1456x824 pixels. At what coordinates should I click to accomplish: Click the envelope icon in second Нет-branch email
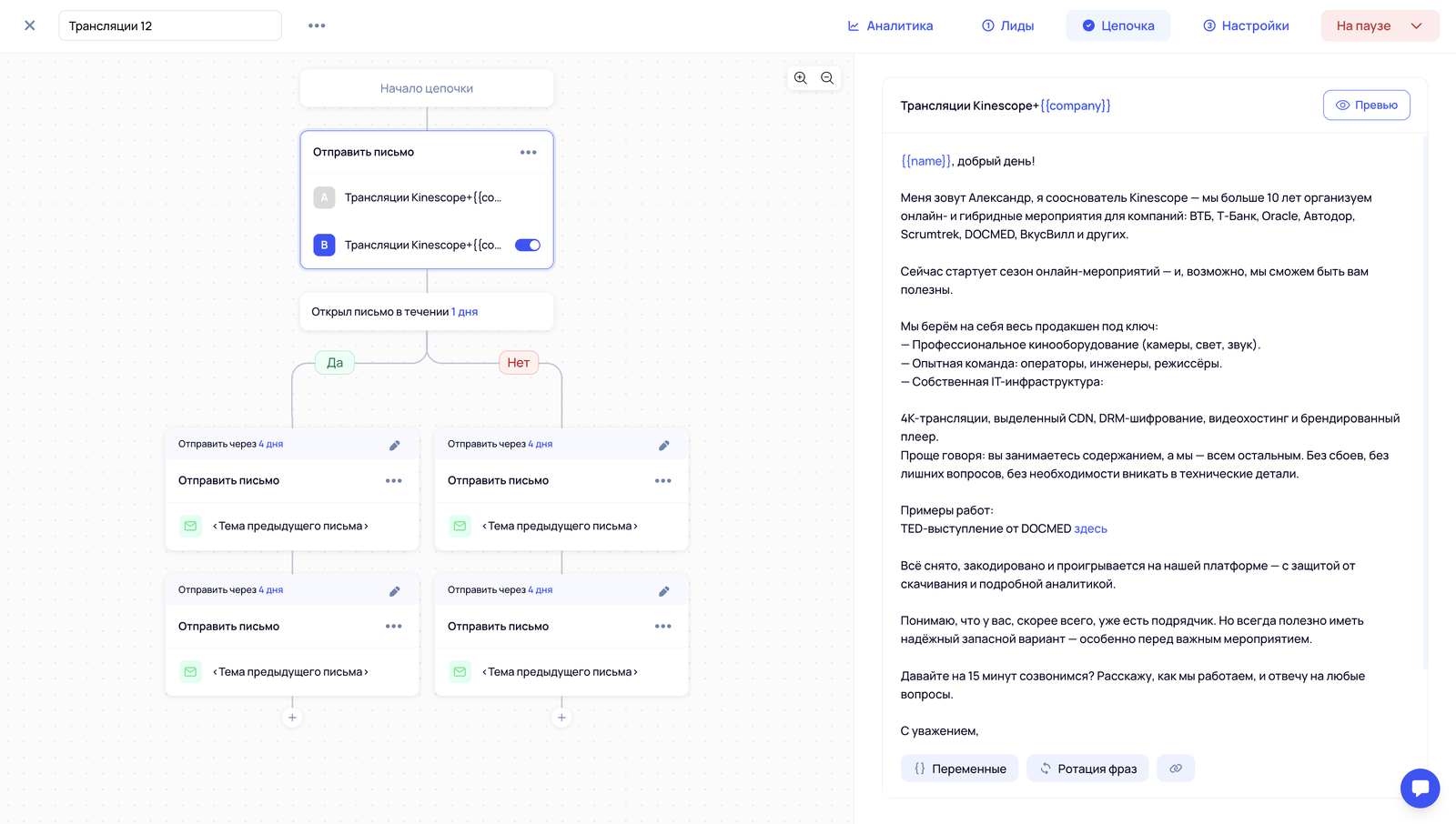[460, 671]
